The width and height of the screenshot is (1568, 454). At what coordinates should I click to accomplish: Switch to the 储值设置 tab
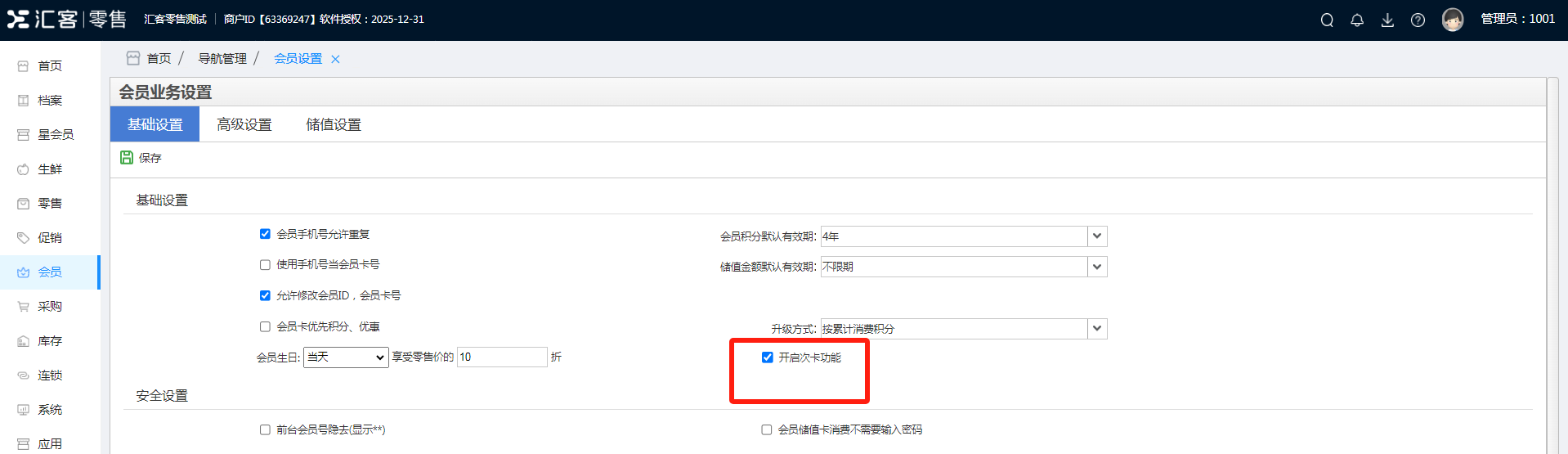pyautogui.click(x=334, y=124)
